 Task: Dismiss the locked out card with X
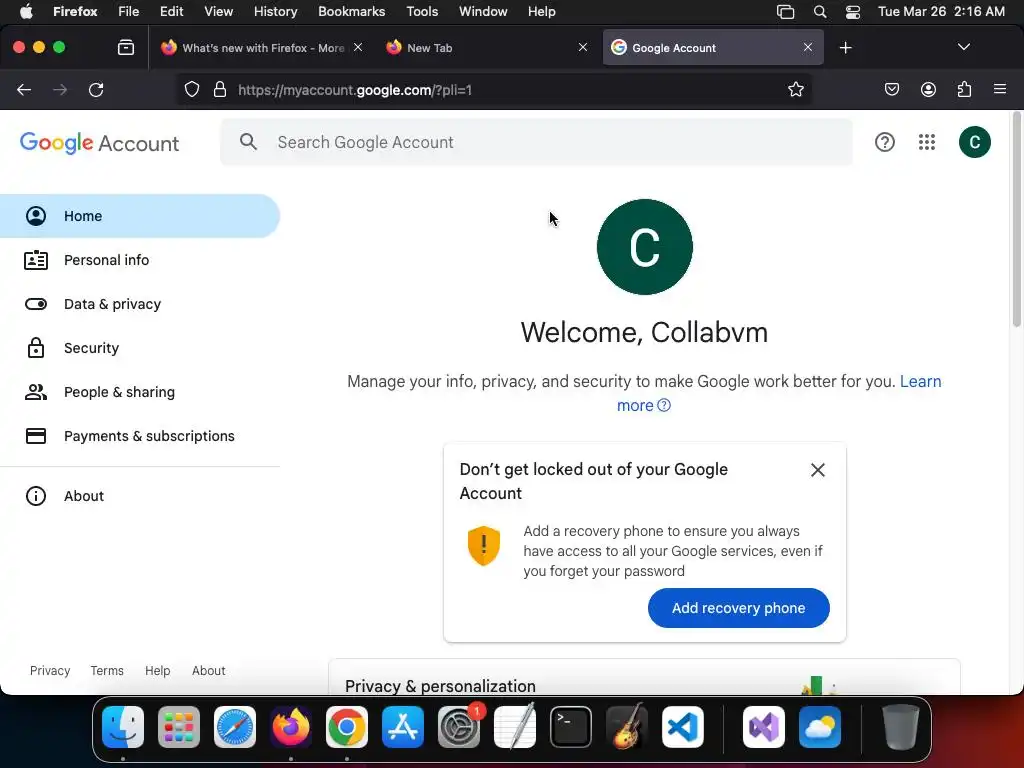pos(818,470)
